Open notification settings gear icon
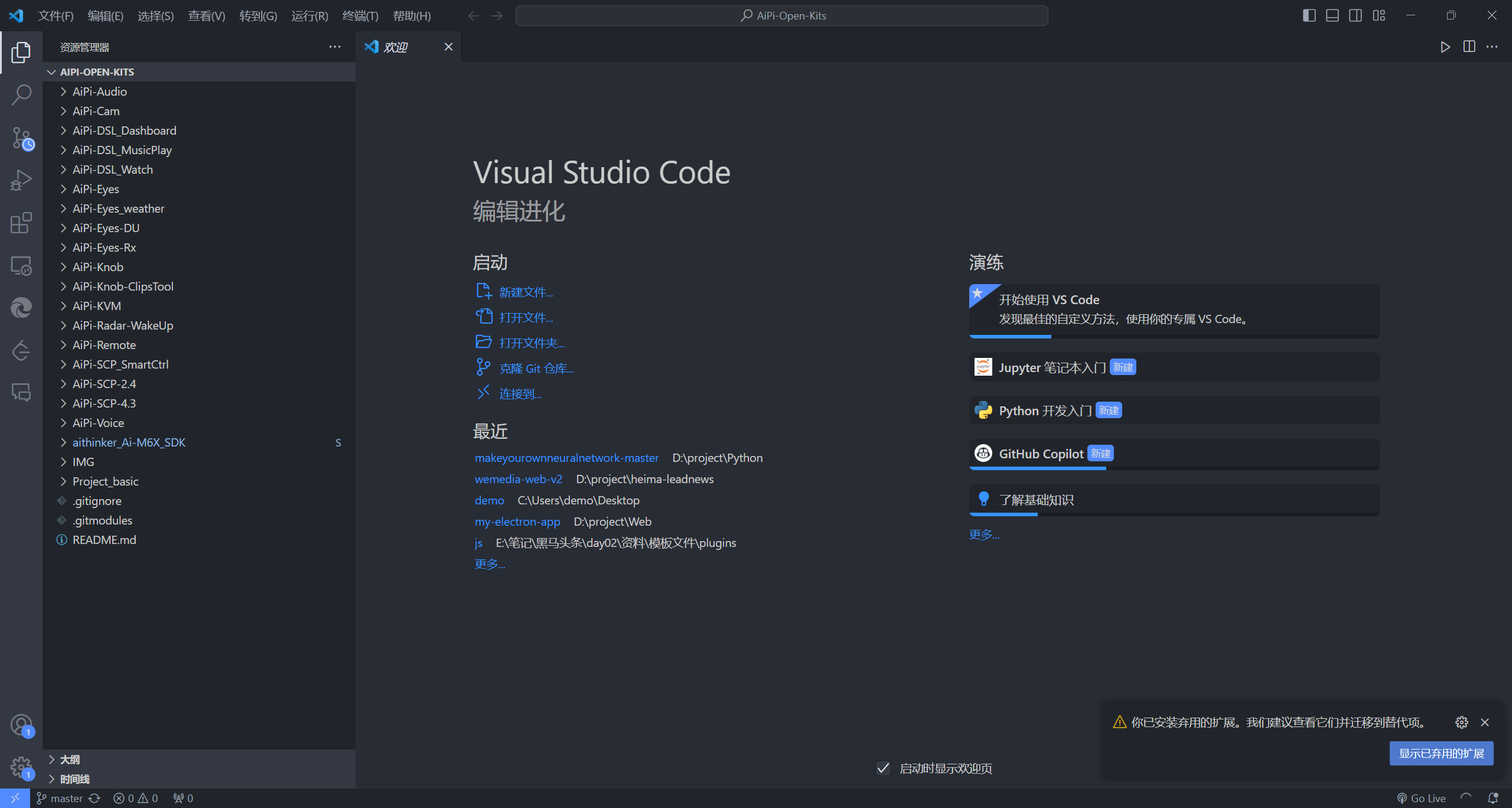 [x=1462, y=722]
